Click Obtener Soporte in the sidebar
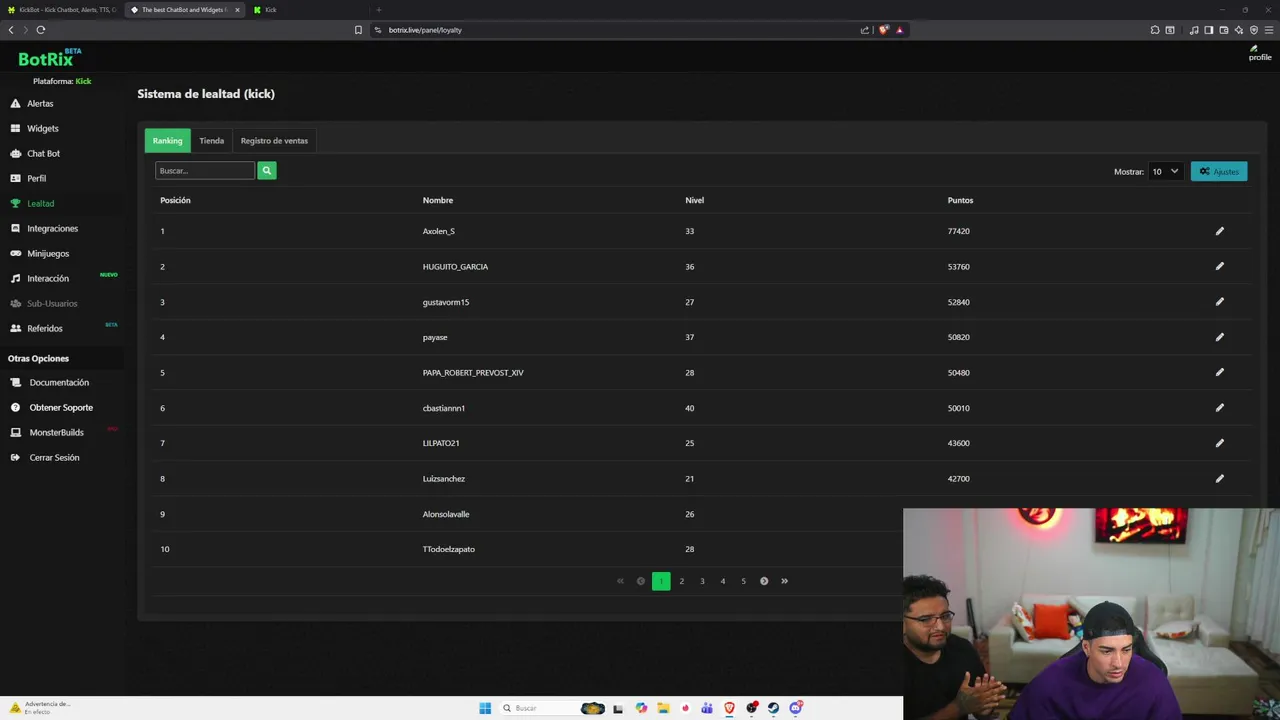Image resolution: width=1280 pixels, height=720 pixels. point(61,408)
